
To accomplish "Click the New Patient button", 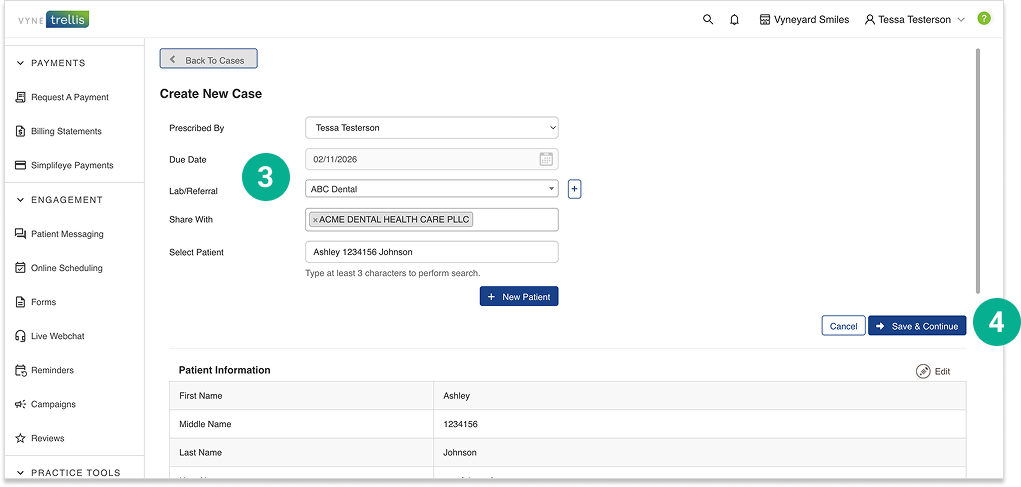I will coord(519,297).
